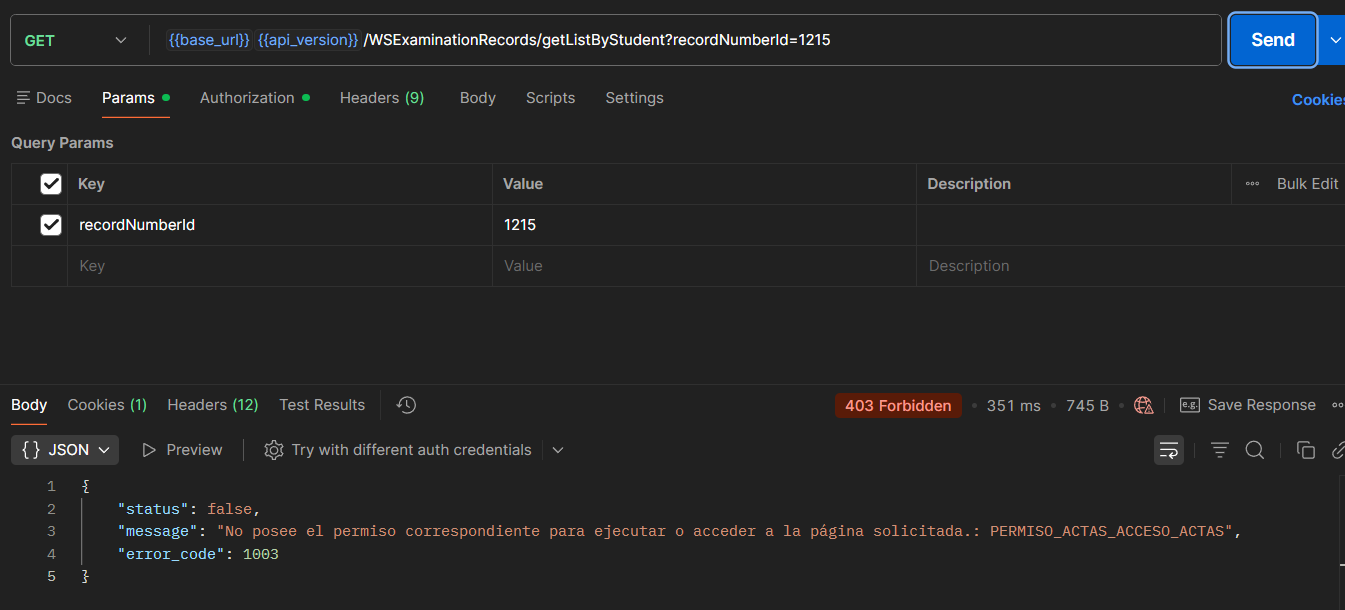
Task: Expand the auth credentials chevron
Action: [x=558, y=450]
